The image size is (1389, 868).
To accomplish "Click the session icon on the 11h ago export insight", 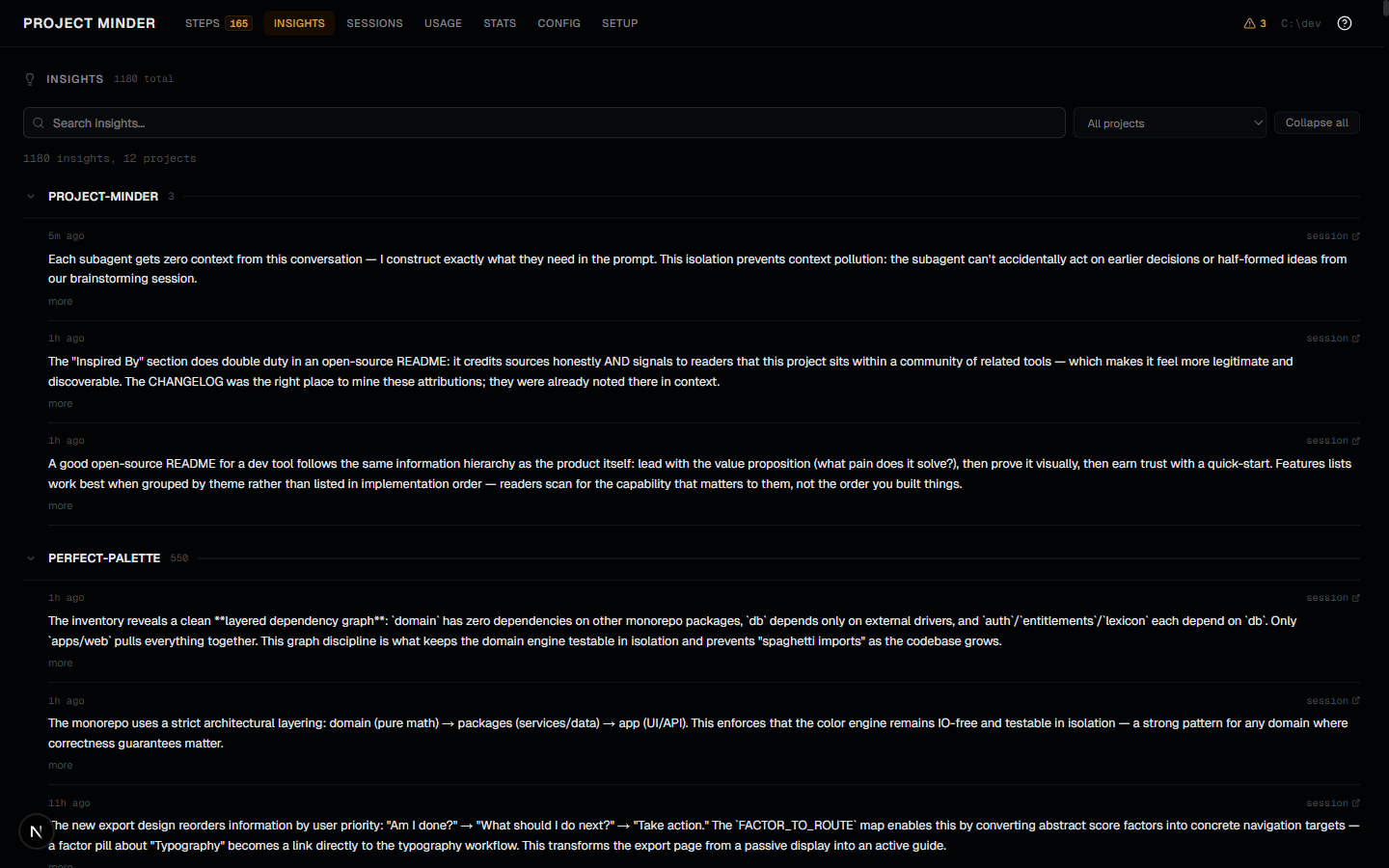I will (x=1356, y=802).
